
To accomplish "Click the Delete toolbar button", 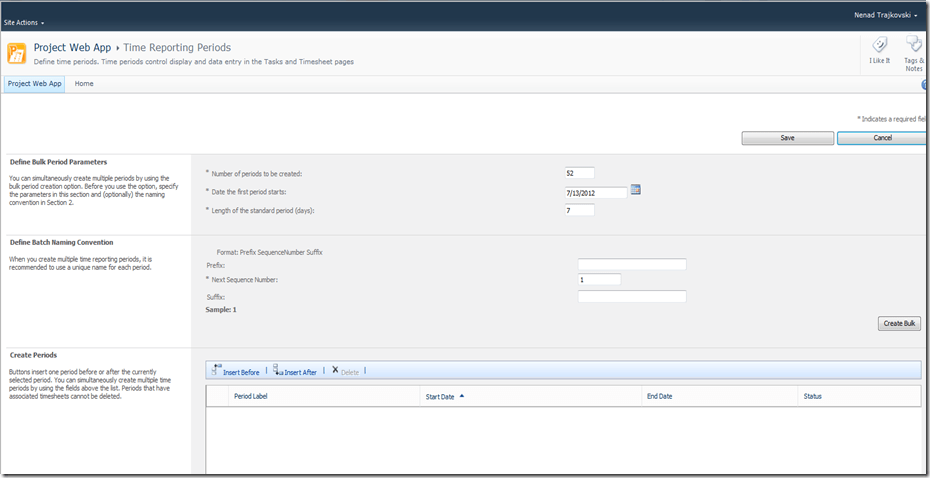I will pos(346,371).
